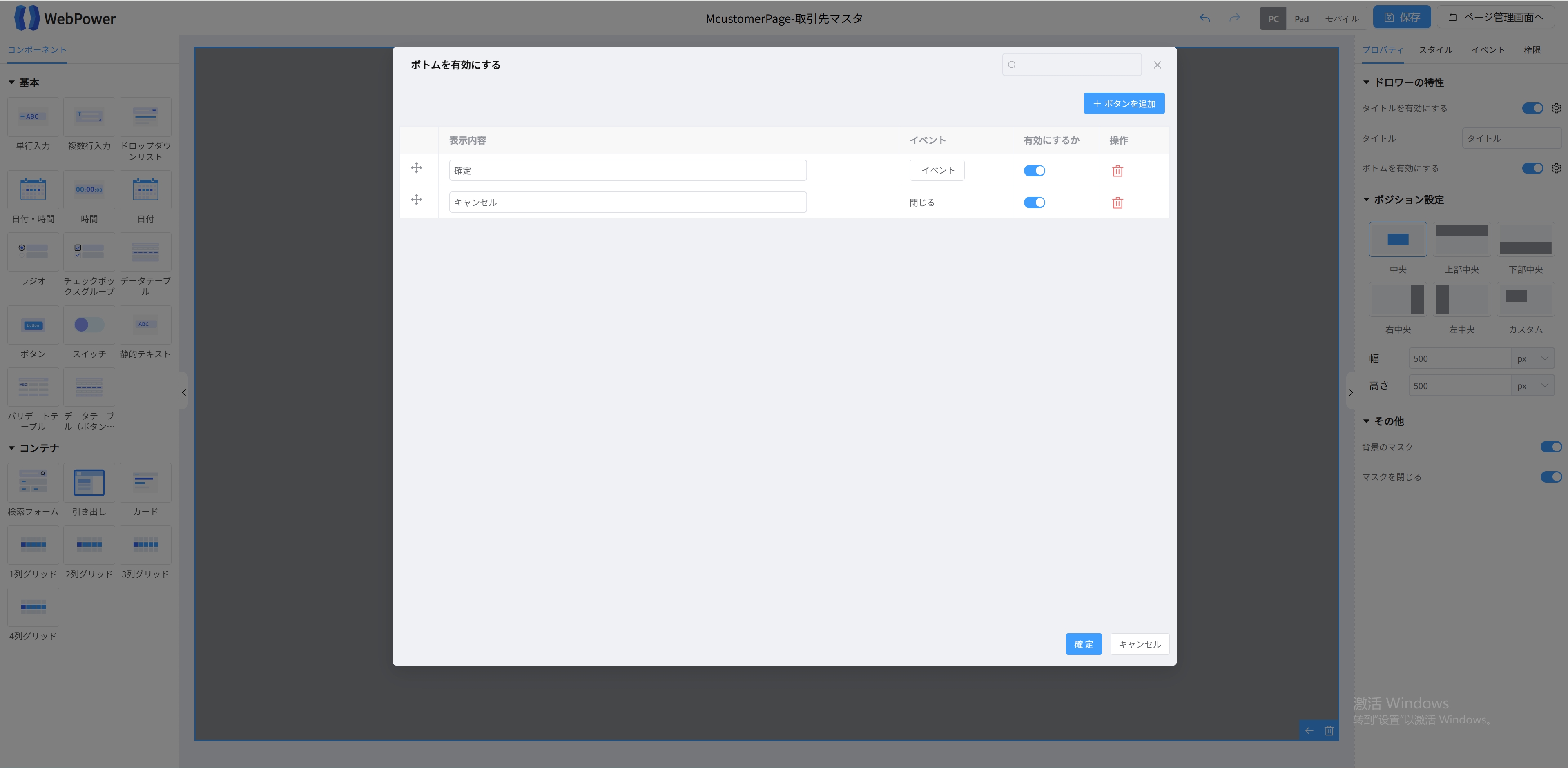Close the ボトムを有効にする dialog
Screen dimensions: 1568x768
click(1157, 65)
